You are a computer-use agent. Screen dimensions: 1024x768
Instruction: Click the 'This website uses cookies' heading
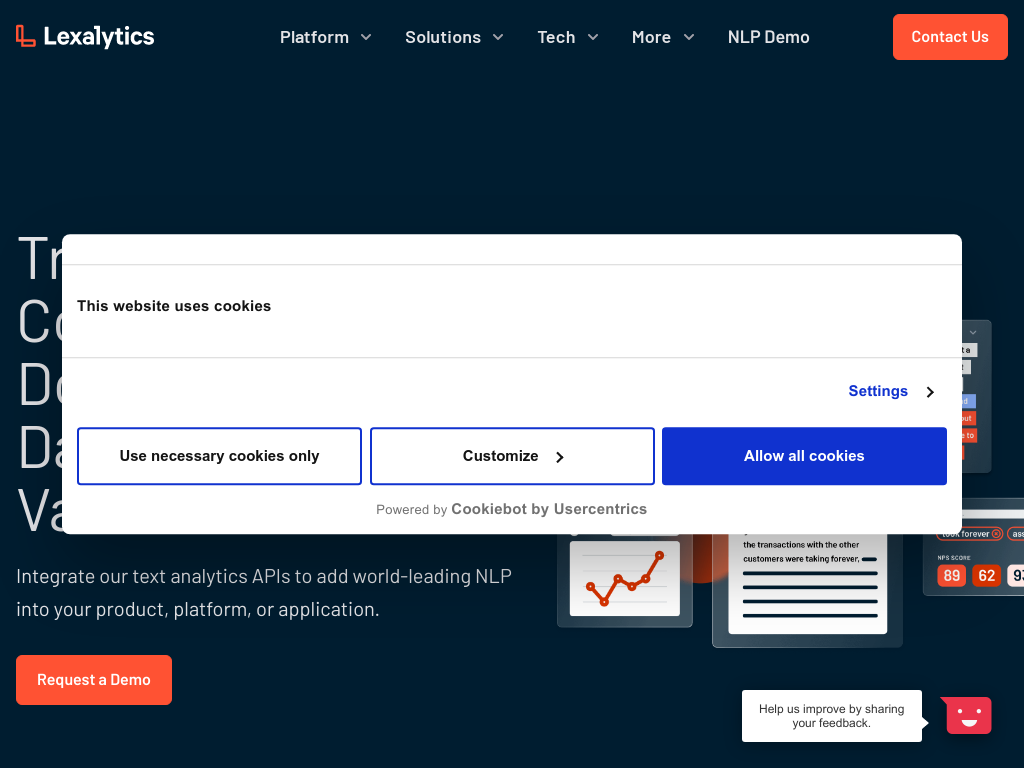(174, 306)
